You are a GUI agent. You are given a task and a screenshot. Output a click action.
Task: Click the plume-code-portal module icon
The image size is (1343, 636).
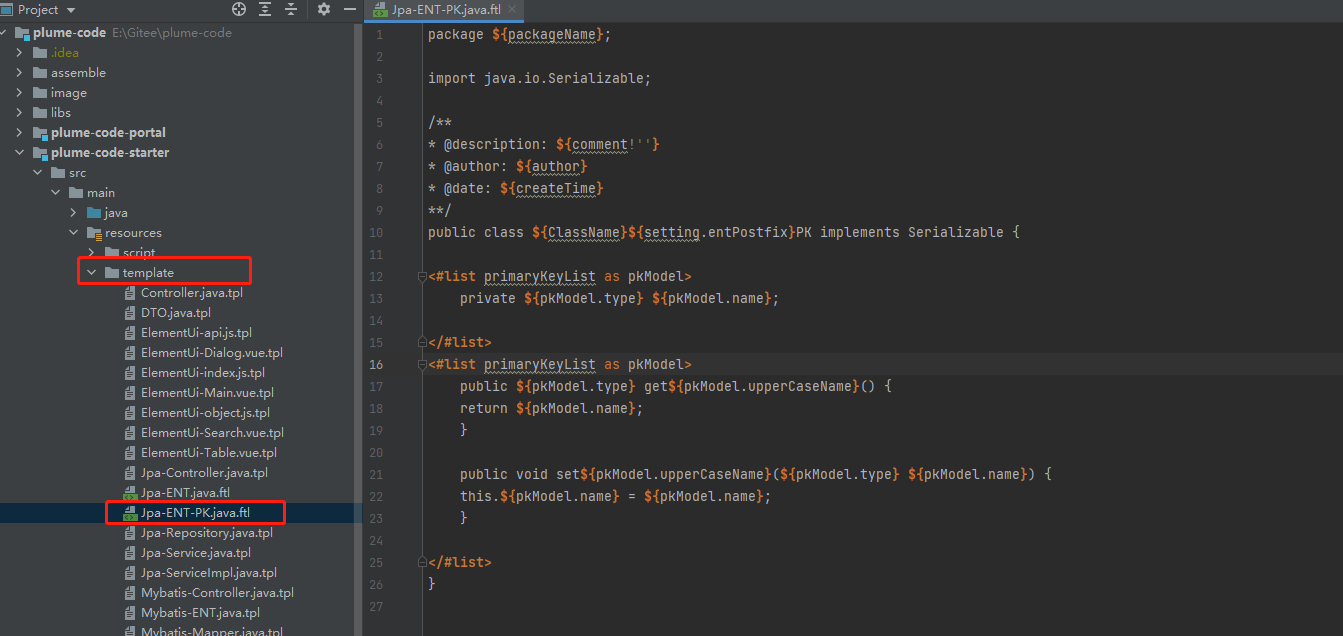40,133
